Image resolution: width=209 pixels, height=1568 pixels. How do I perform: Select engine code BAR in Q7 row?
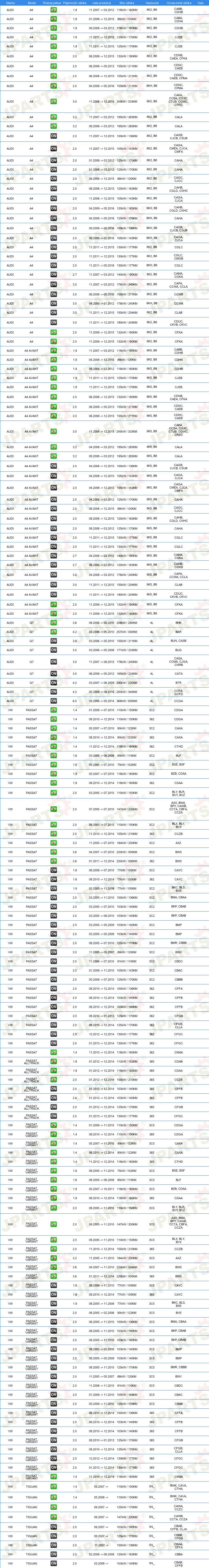click(x=179, y=632)
